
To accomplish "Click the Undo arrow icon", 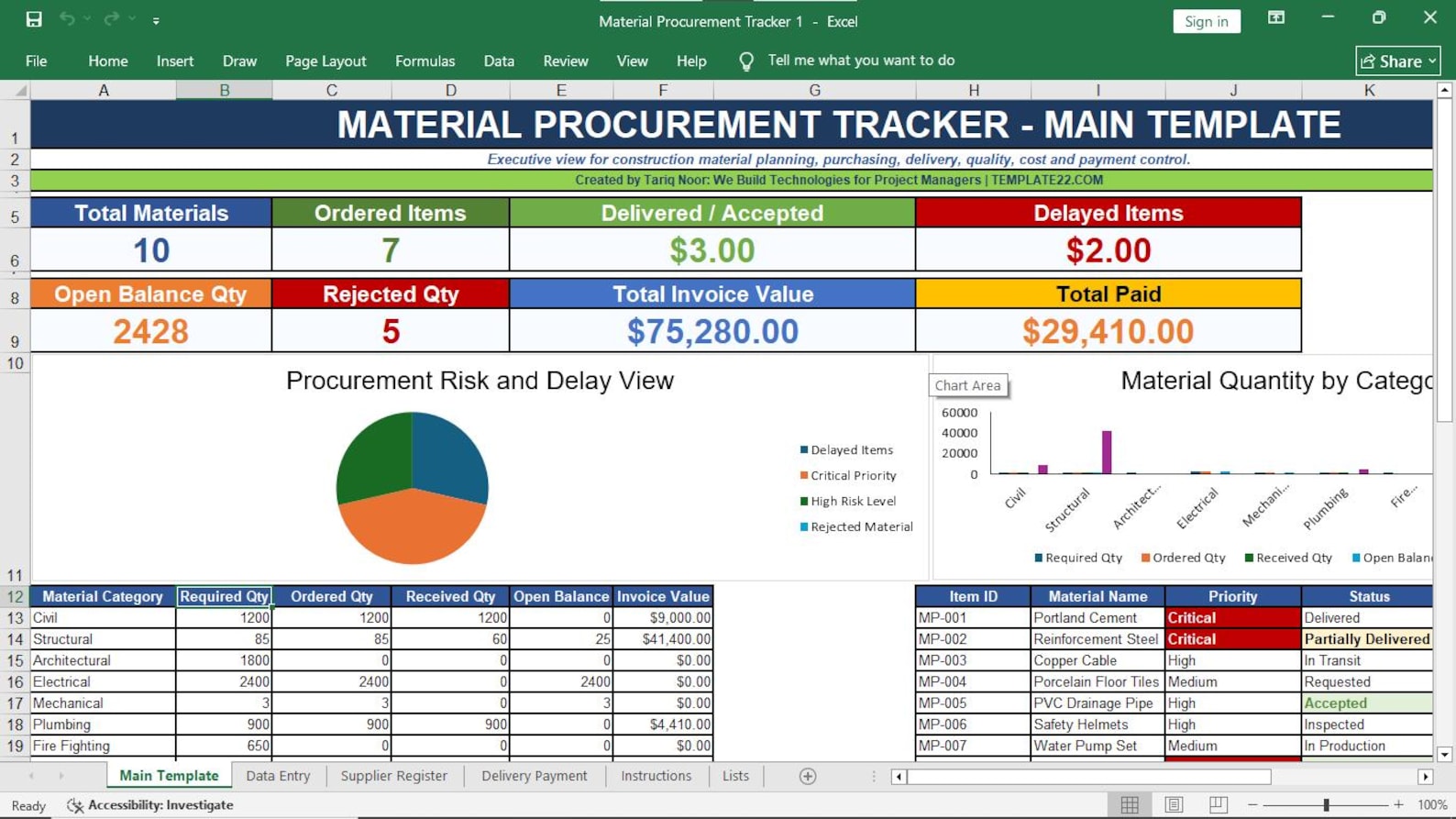I will 67,19.
